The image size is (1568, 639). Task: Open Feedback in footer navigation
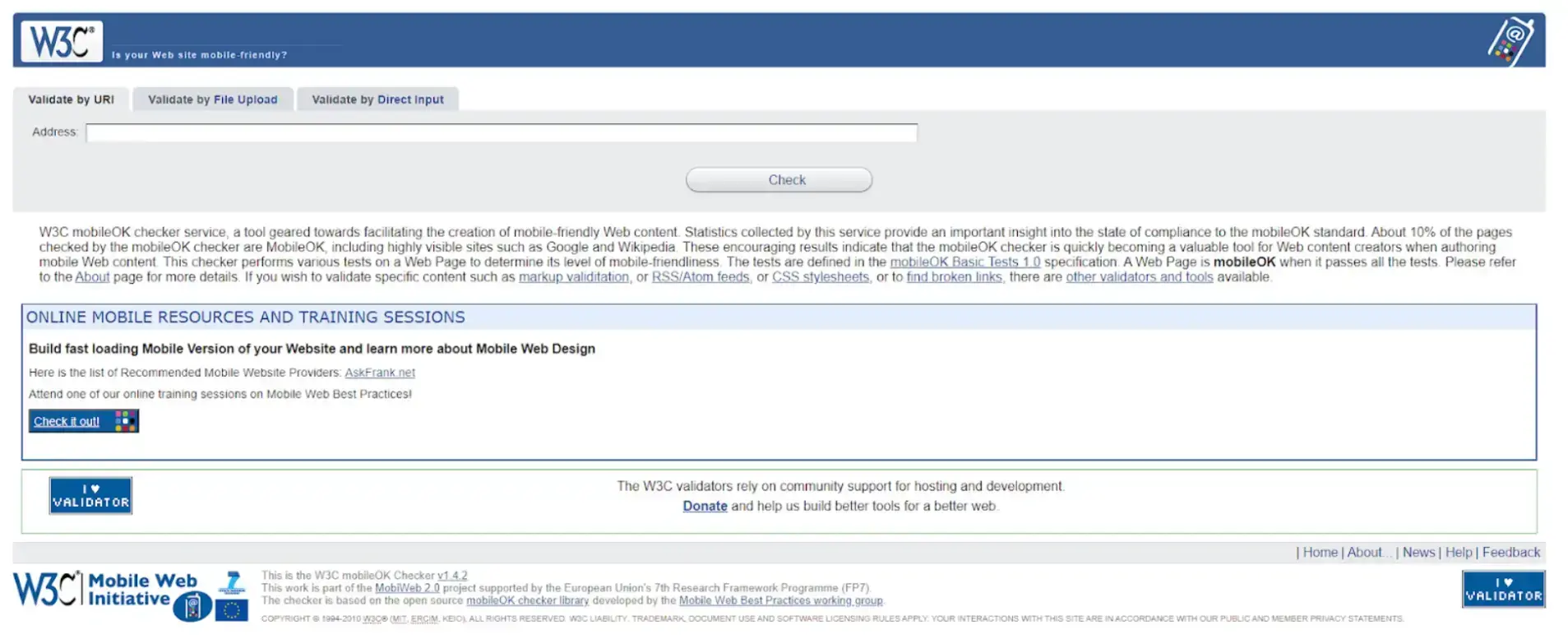coord(1511,553)
